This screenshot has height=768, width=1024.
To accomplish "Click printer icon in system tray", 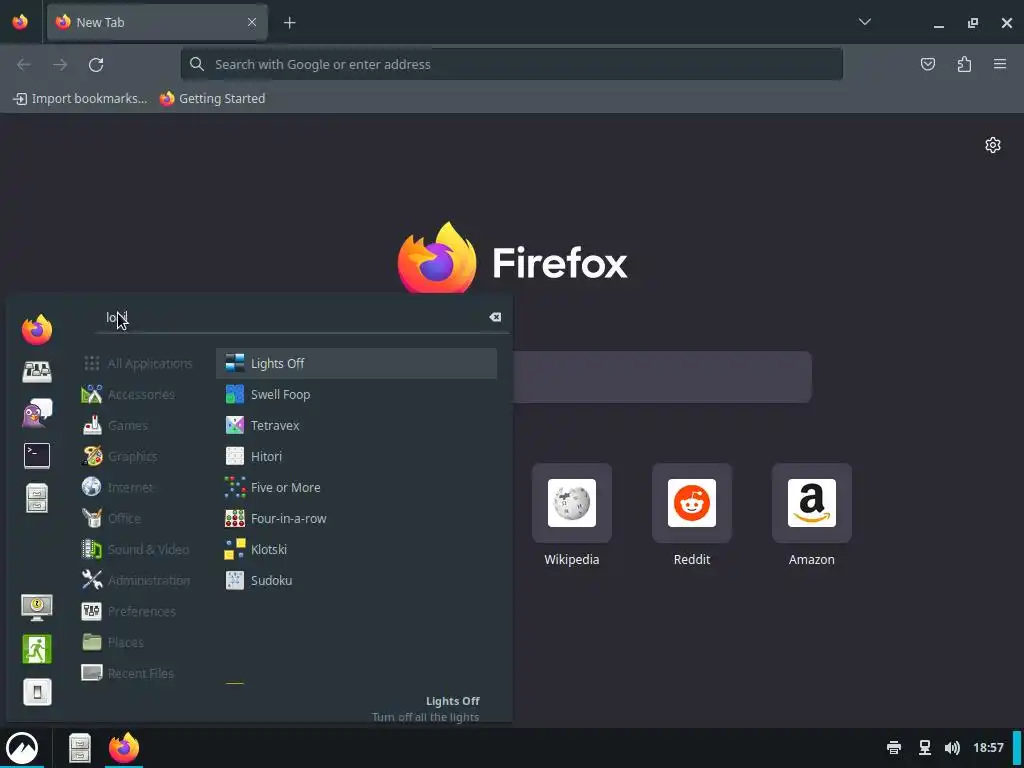I will point(894,748).
